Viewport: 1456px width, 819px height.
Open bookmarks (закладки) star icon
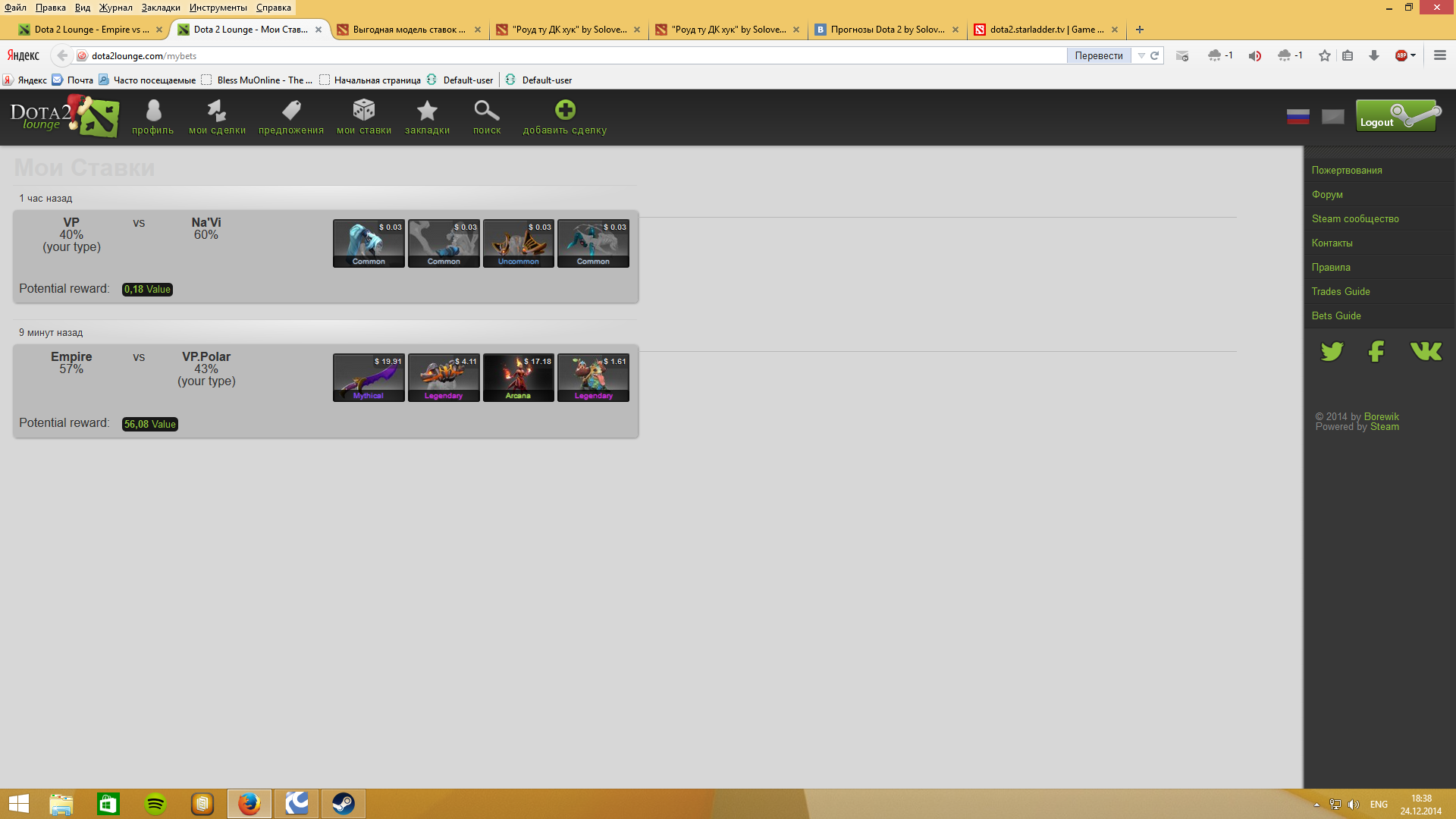[x=427, y=117]
